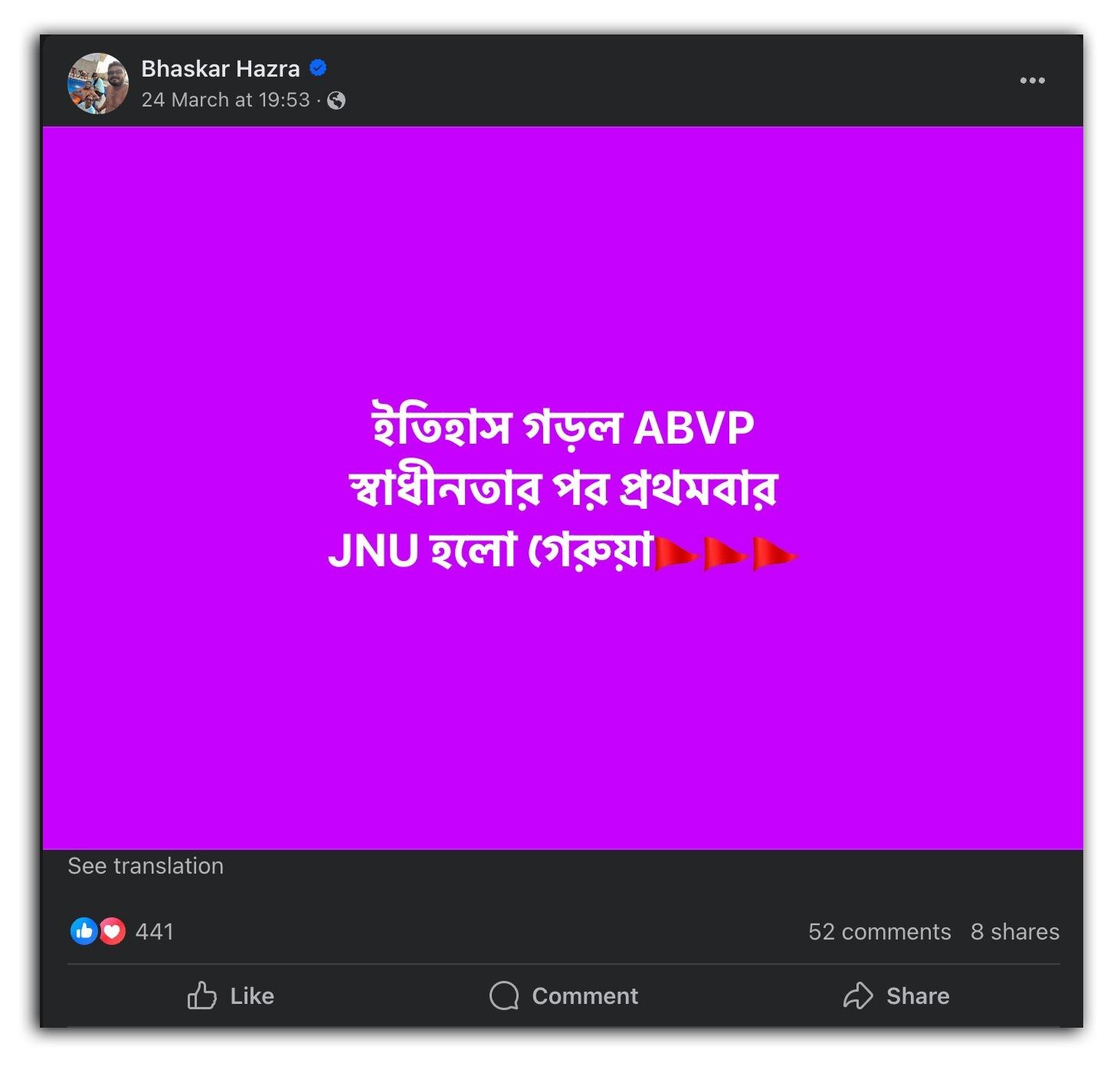Screen dimensions: 1120x1066
Task: Click the Bhaskar Hazra name link
Action: pos(221,68)
